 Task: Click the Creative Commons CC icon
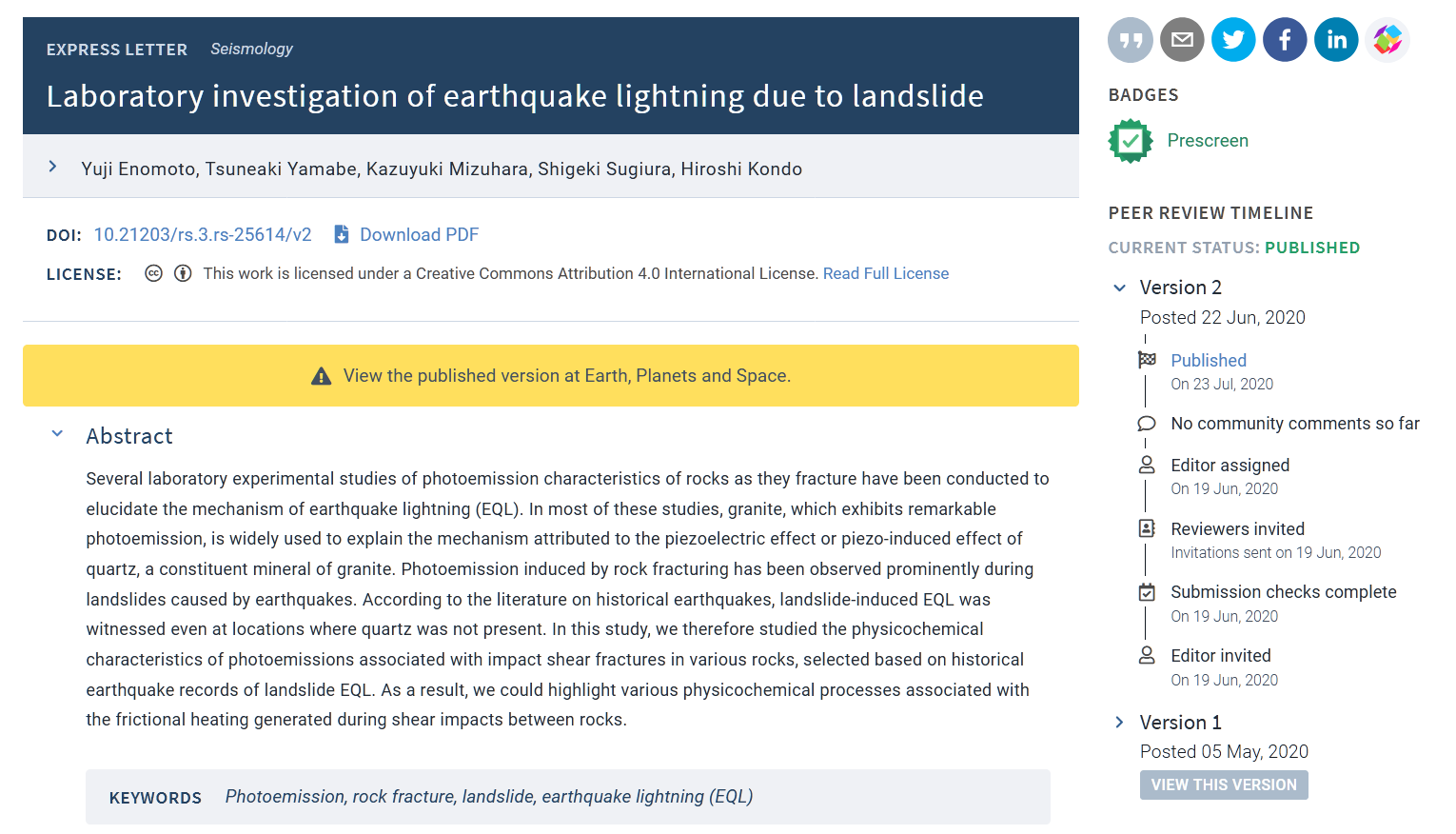click(153, 273)
